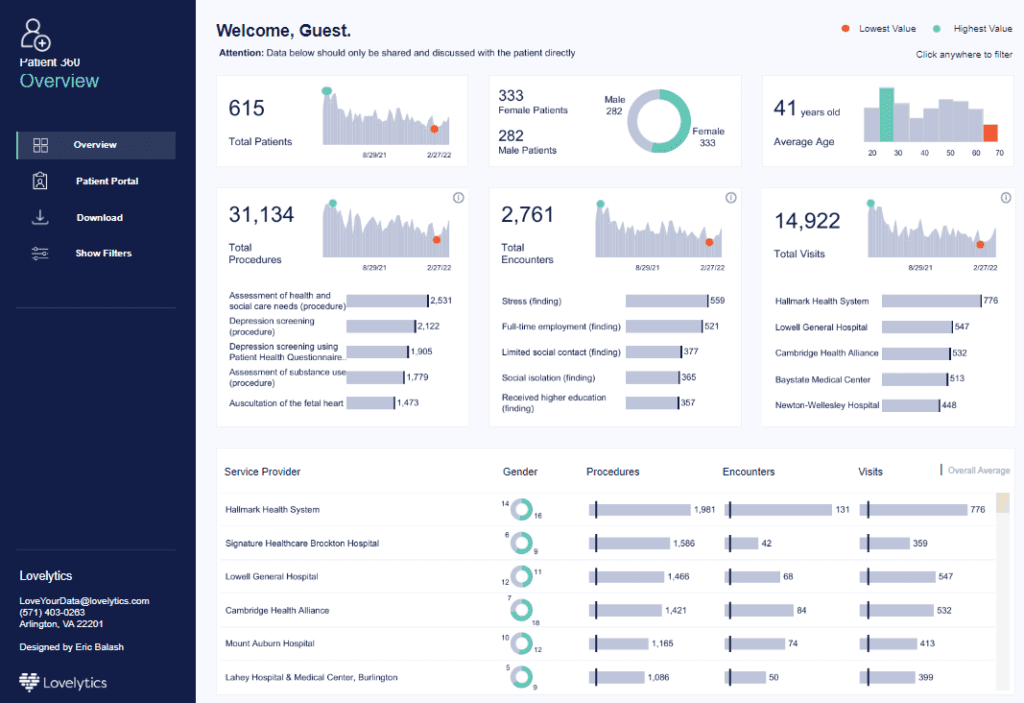This screenshot has height=703, width=1024.
Task: Click the Download arrow icon
Action: pyautogui.click(x=40, y=217)
